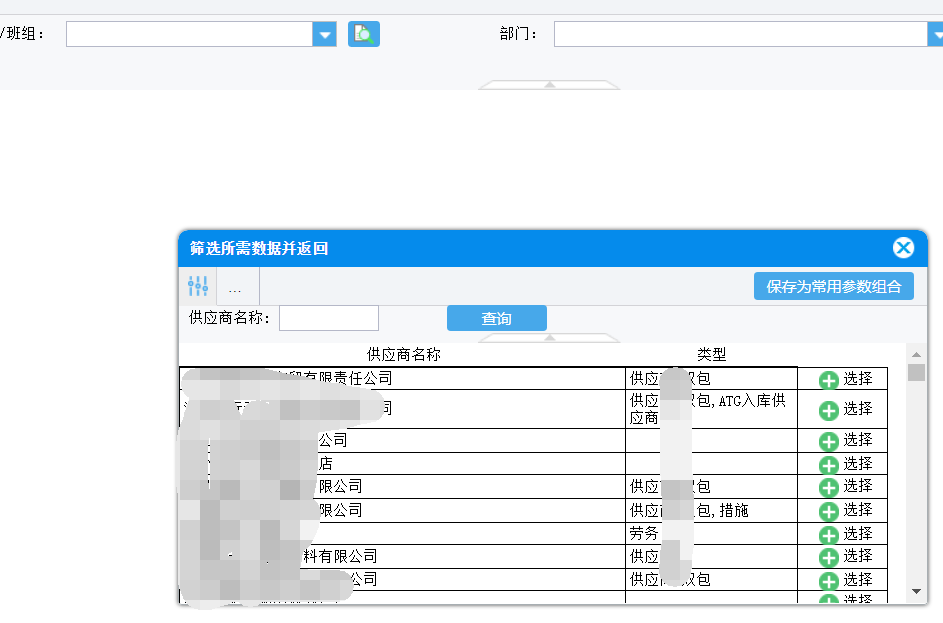Click 选择 in the 措施 type row

(846, 511)
